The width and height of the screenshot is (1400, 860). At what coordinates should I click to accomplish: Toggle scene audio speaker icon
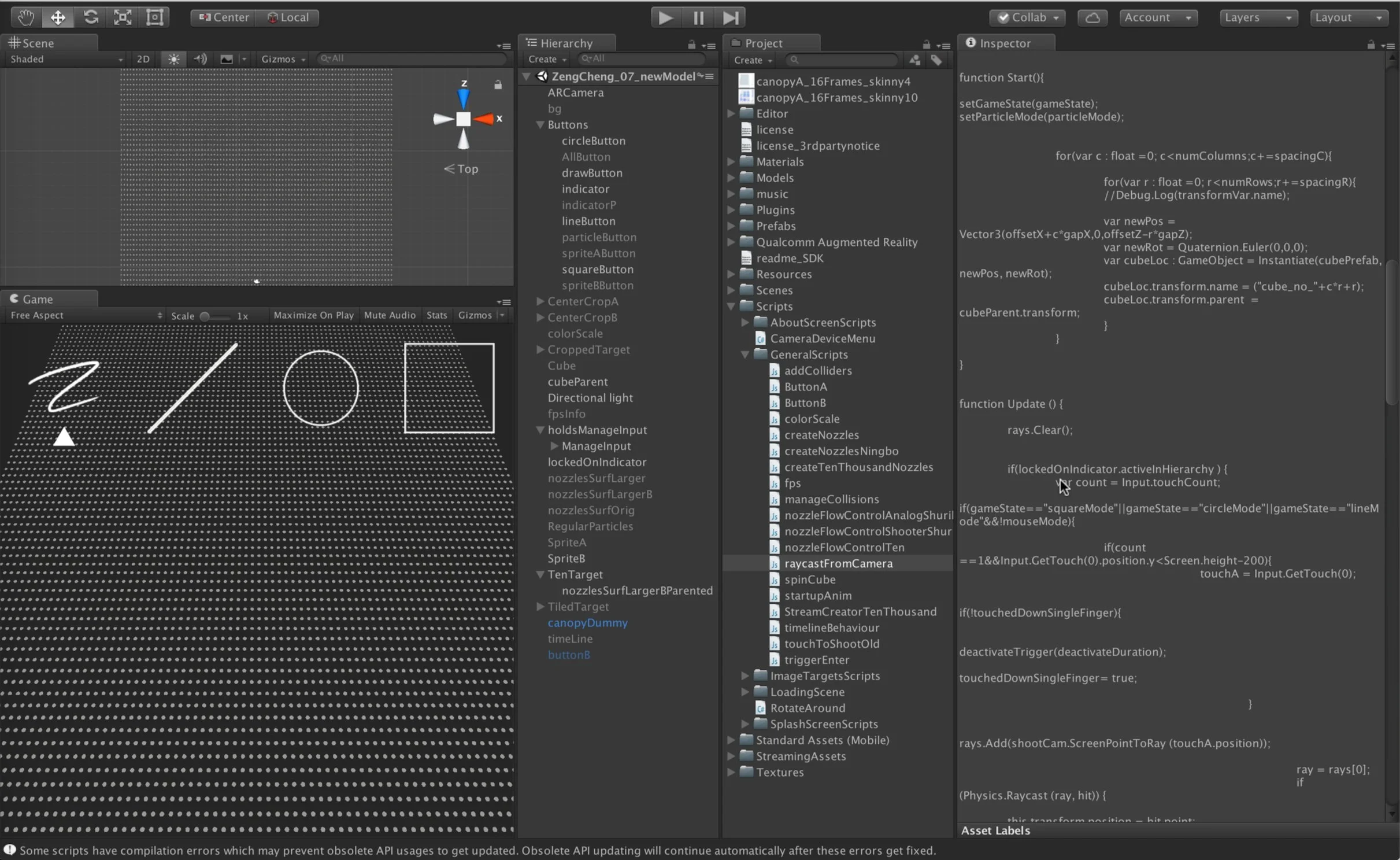[200, 59]
